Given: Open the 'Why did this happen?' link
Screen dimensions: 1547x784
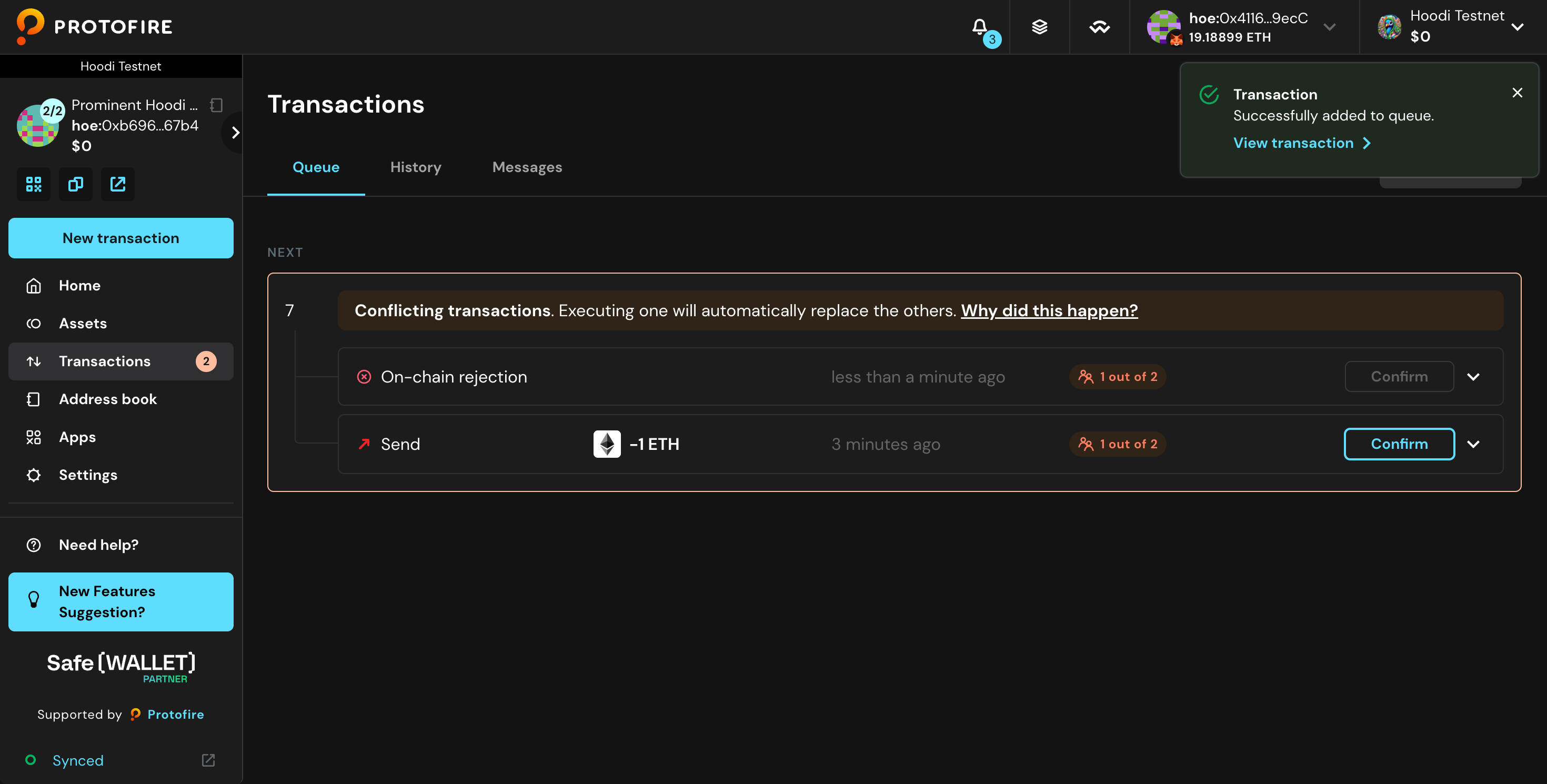Looking at the screenshot, I should pyautogui.click(x=1049, y=310).
